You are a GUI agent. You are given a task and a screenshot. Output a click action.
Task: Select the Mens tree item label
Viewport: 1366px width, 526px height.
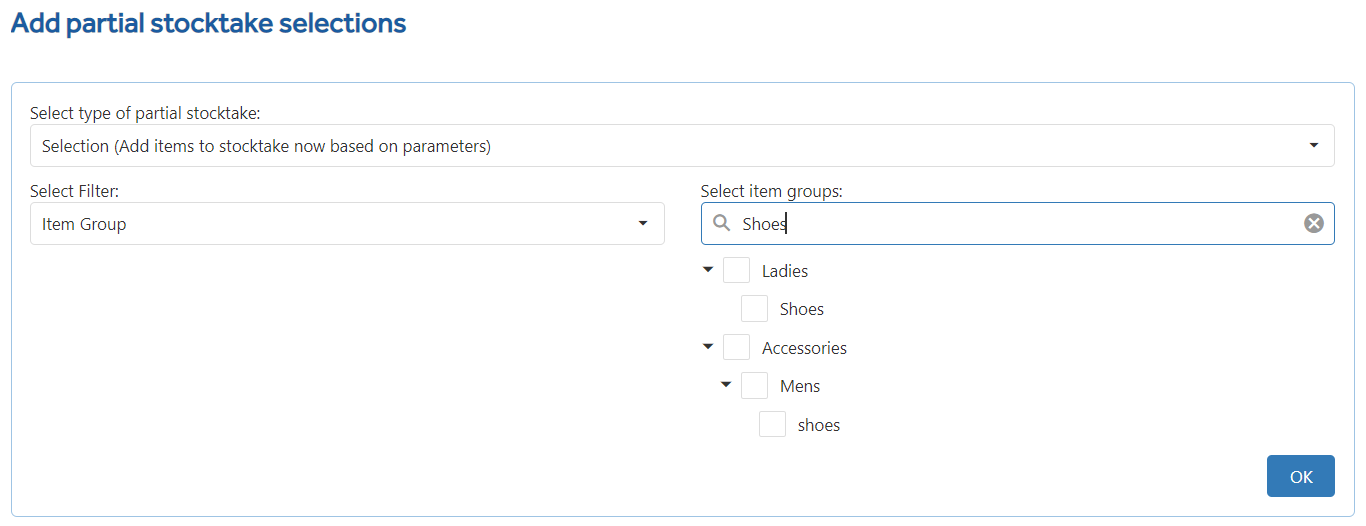(800, 386)
